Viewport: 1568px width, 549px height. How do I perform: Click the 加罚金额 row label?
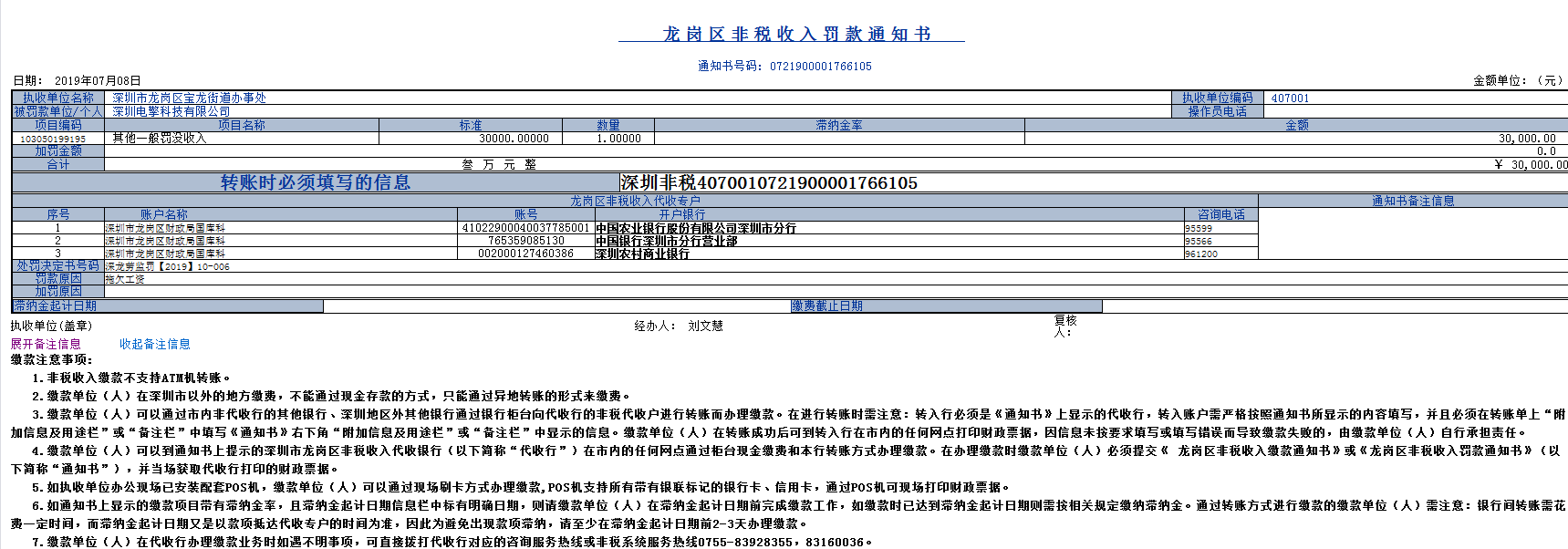point(58,151)
